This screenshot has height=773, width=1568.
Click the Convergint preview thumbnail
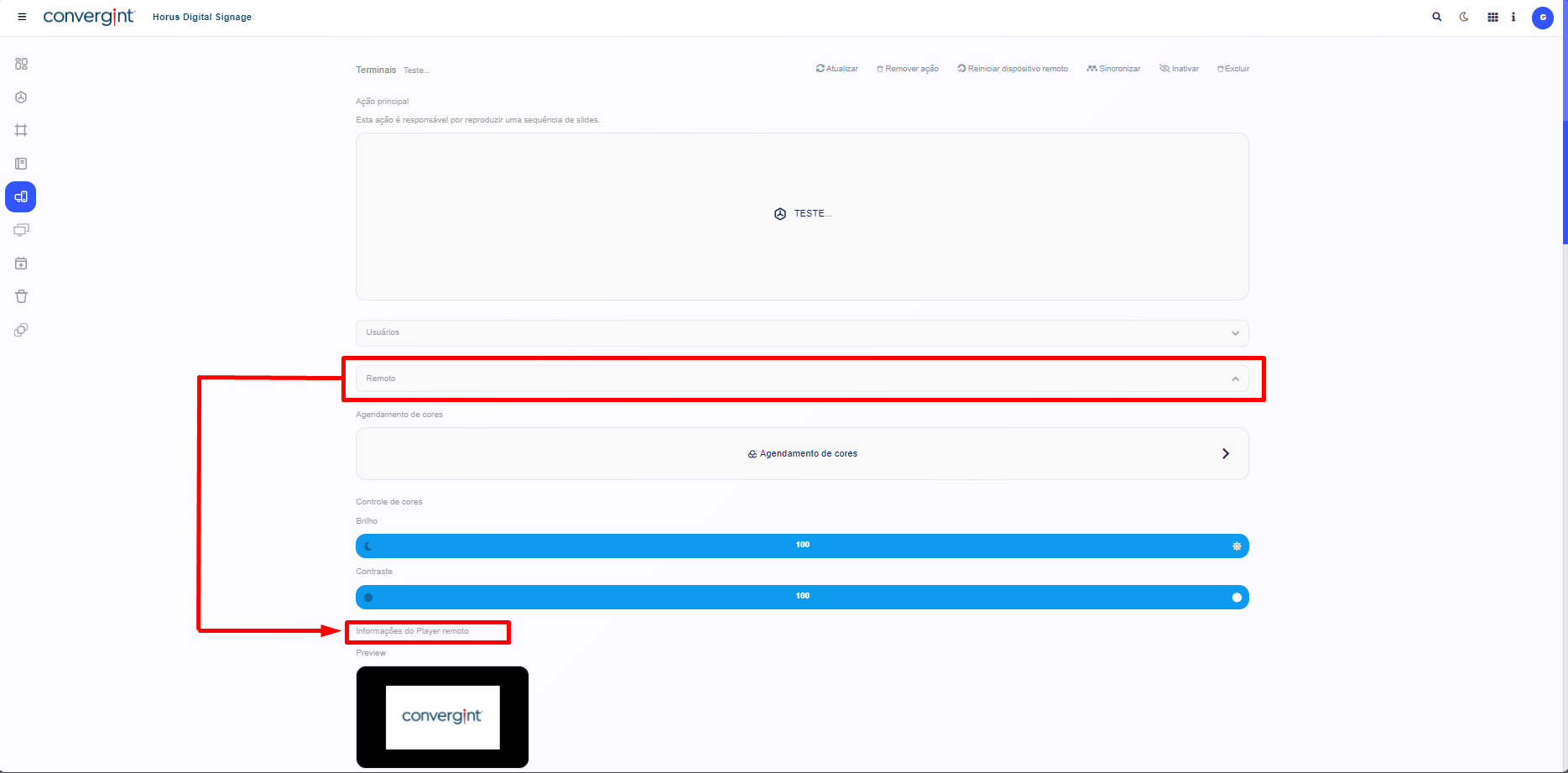442,717
